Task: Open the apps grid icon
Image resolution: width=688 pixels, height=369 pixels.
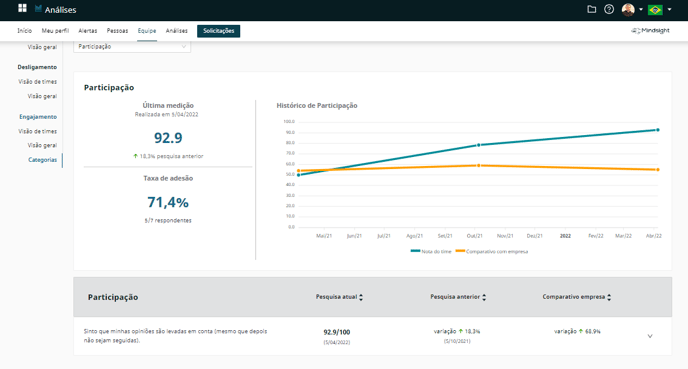Action: [22, 8]
